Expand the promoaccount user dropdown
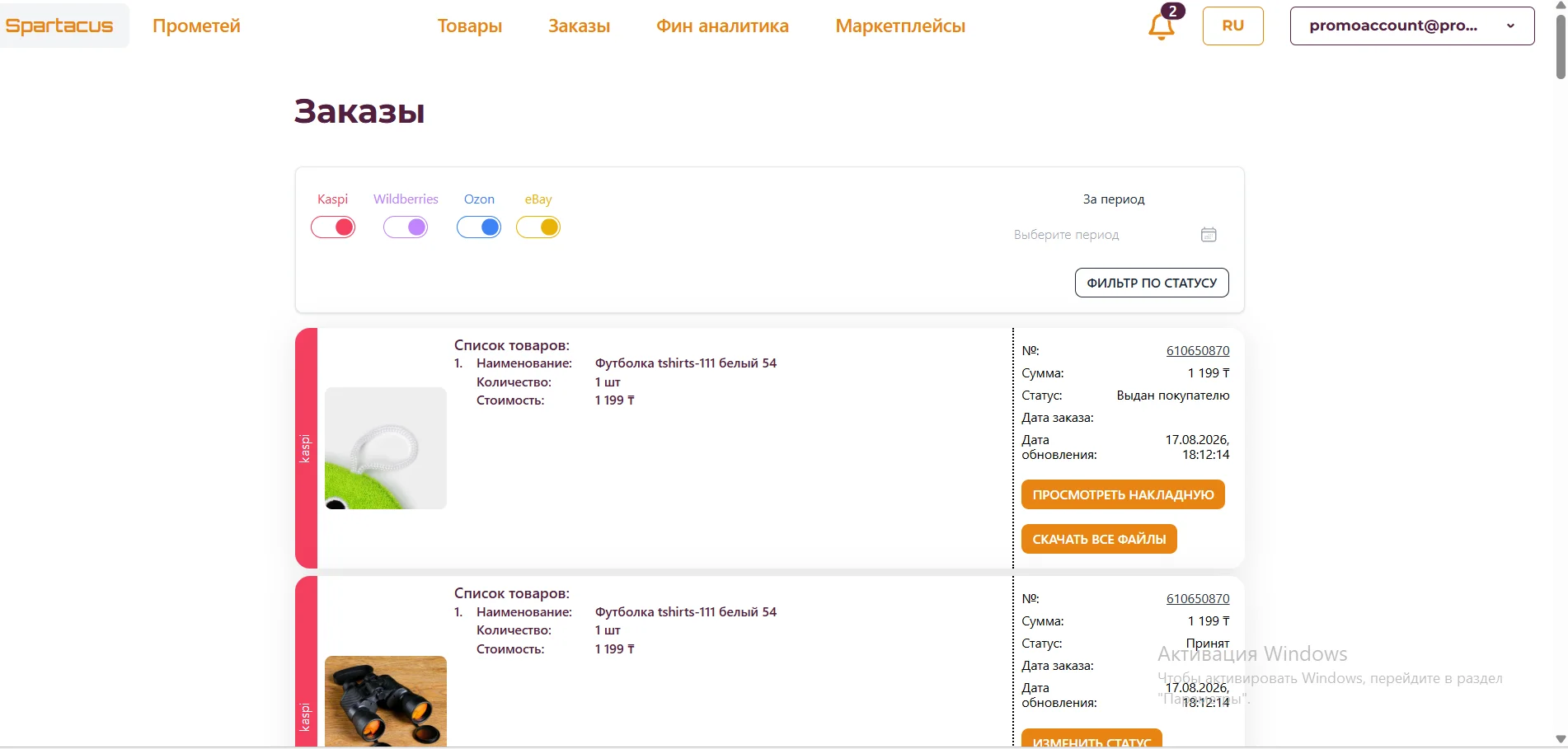 (1412, 26)
